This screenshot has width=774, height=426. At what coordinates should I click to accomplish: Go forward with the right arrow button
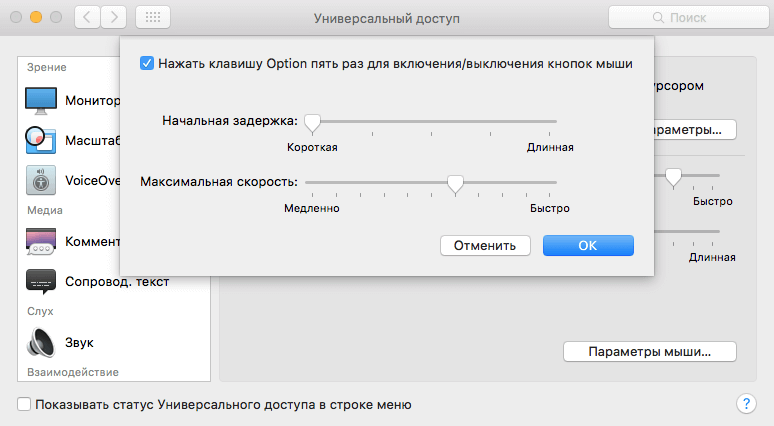click(x=114, y=18)
